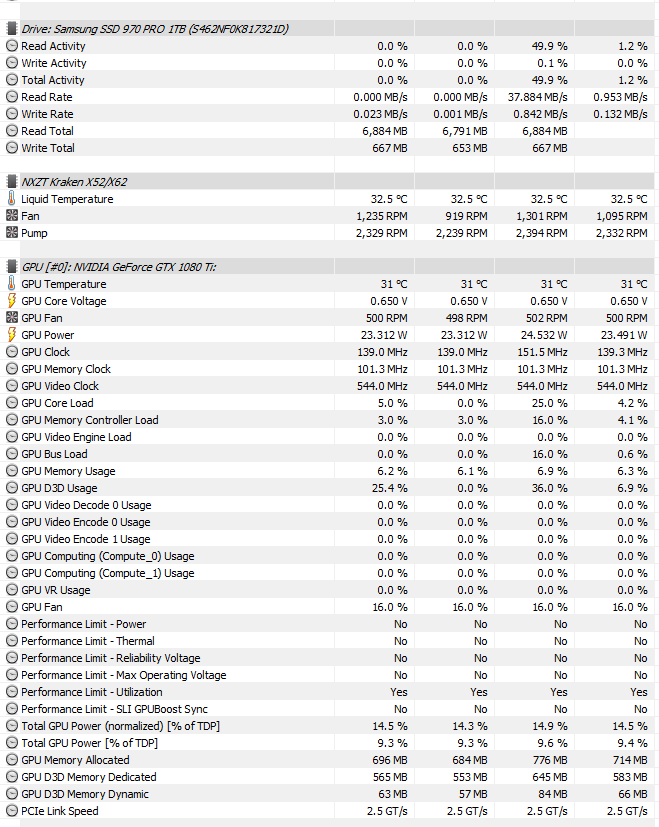
Task: Select the Total GPU Power [% of TDP] row
Action: tap(329, 743)
